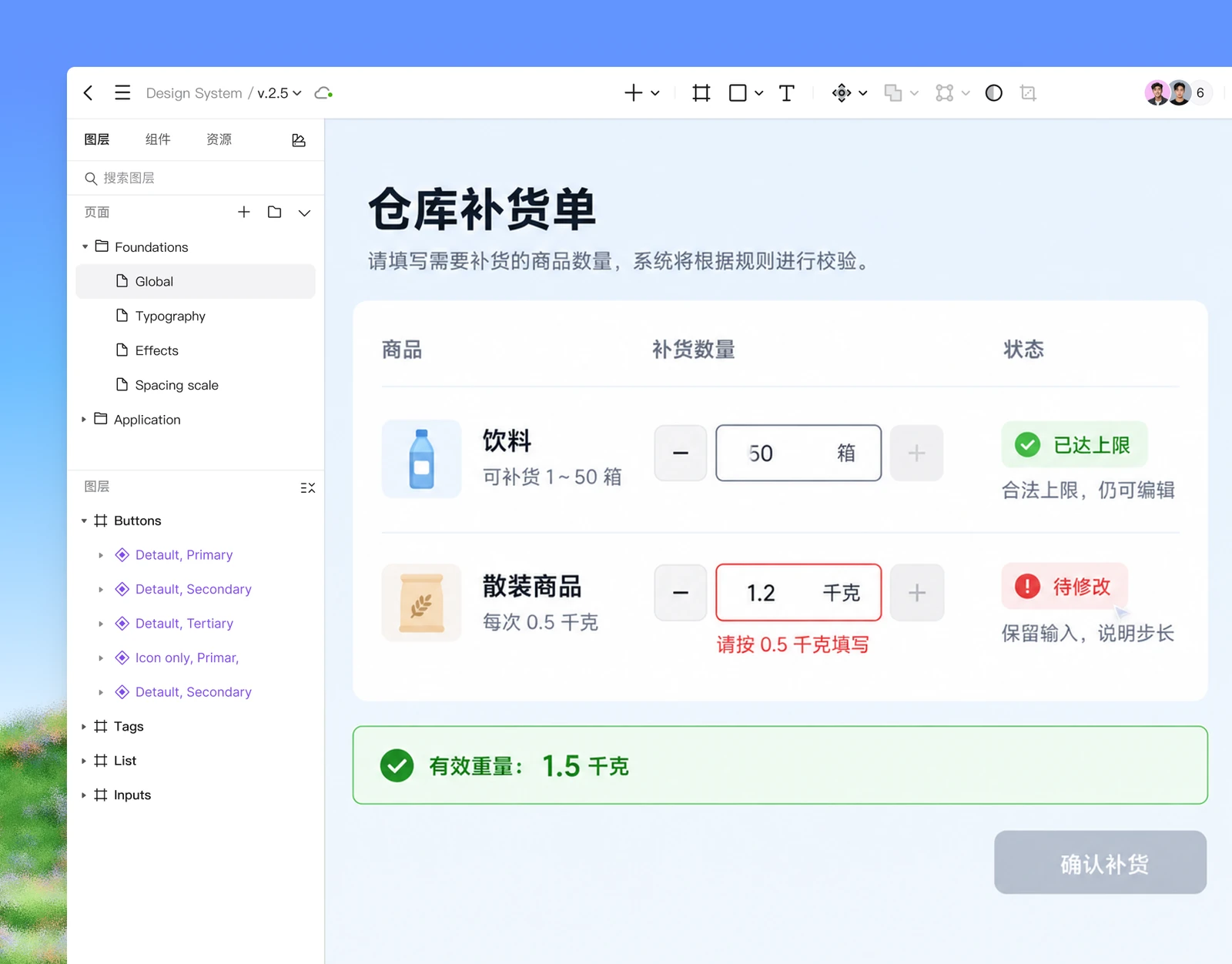Select the Global page
The width and height of the screenshot is (1232, 964).
coord(196,281)
